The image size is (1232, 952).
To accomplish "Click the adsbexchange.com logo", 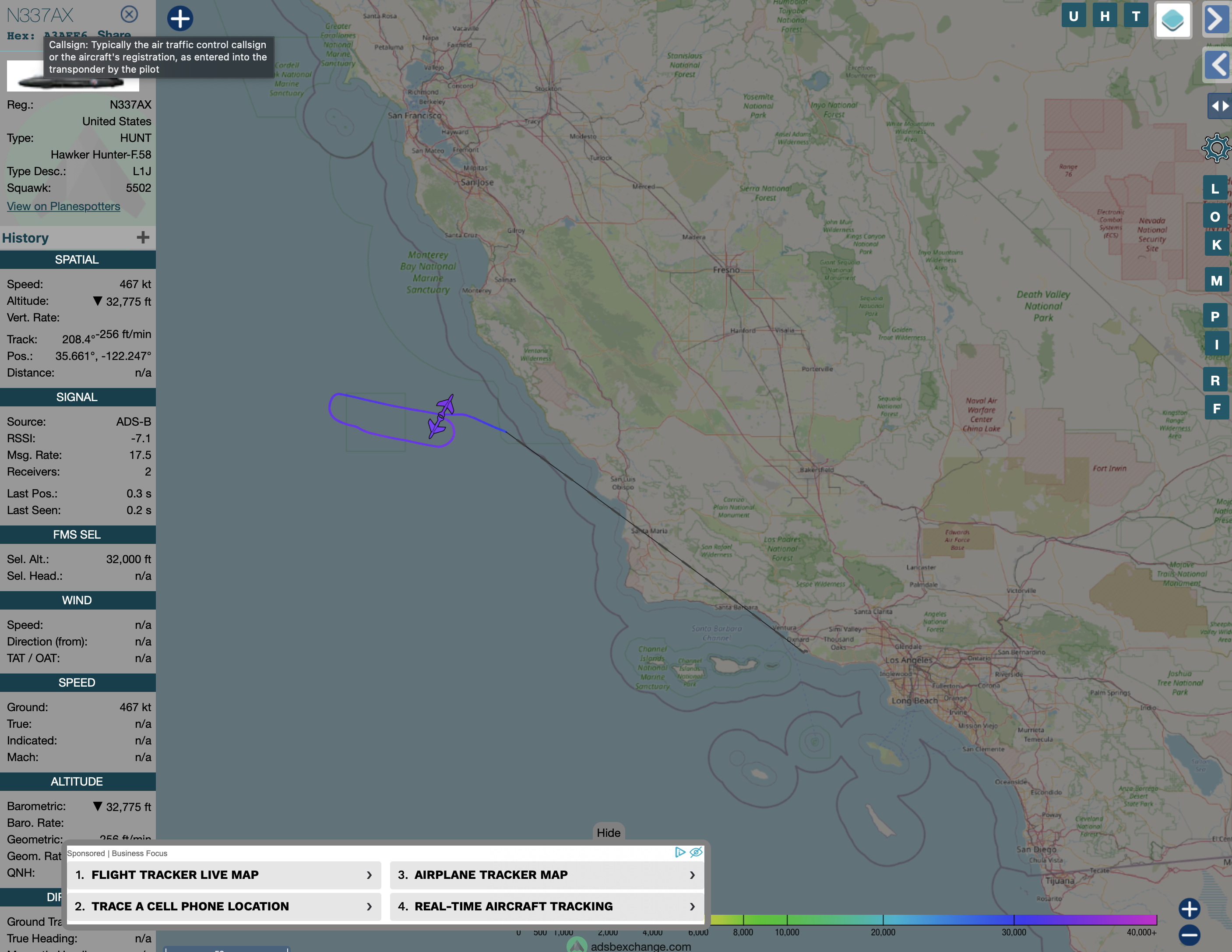I will (x=629, y=945).
